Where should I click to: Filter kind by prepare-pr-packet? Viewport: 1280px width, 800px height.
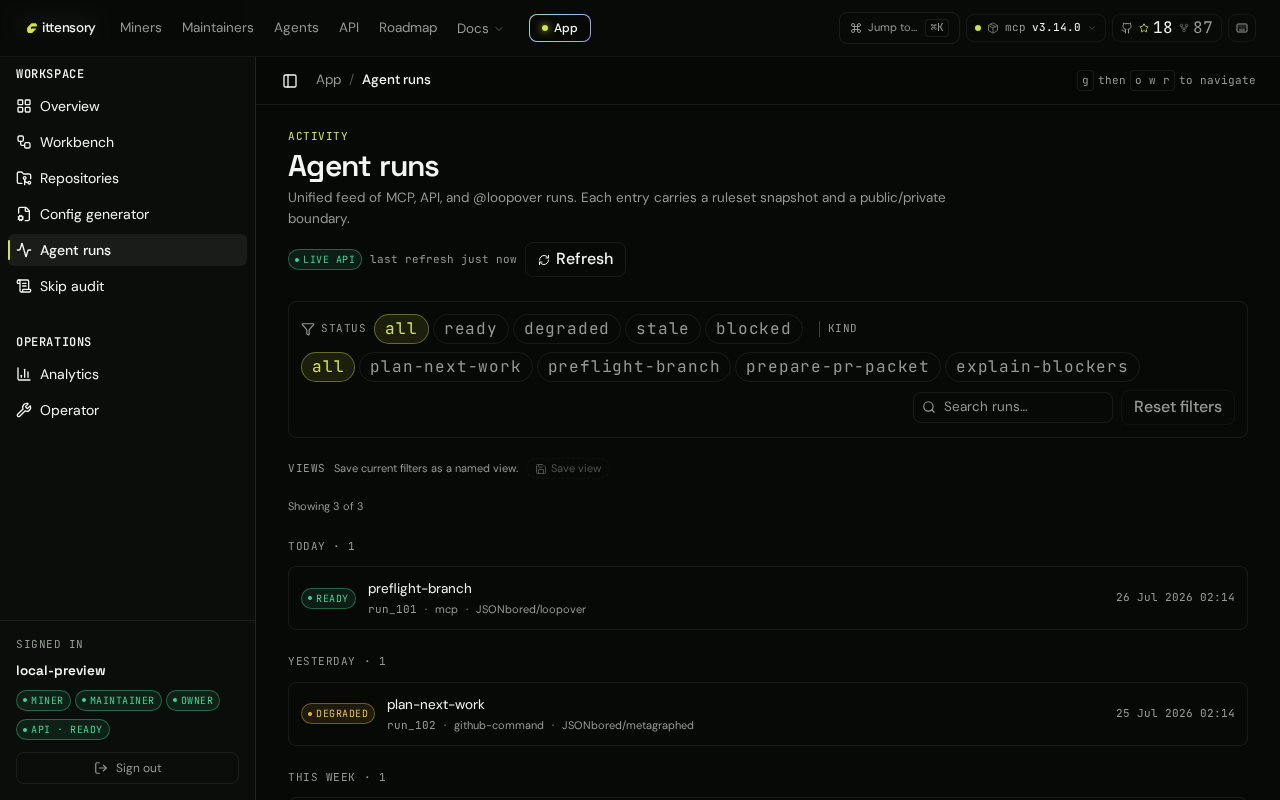838,367
